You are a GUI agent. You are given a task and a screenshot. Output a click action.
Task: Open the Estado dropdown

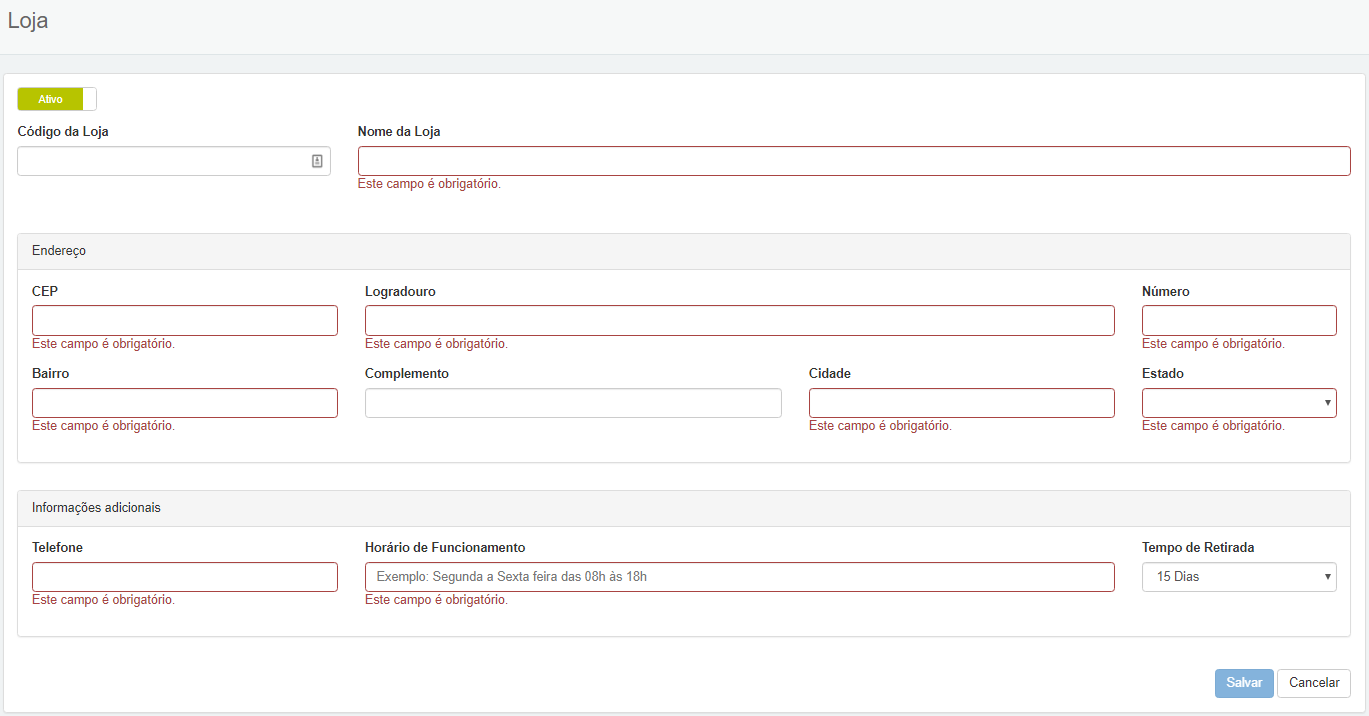pos(1239,403)
